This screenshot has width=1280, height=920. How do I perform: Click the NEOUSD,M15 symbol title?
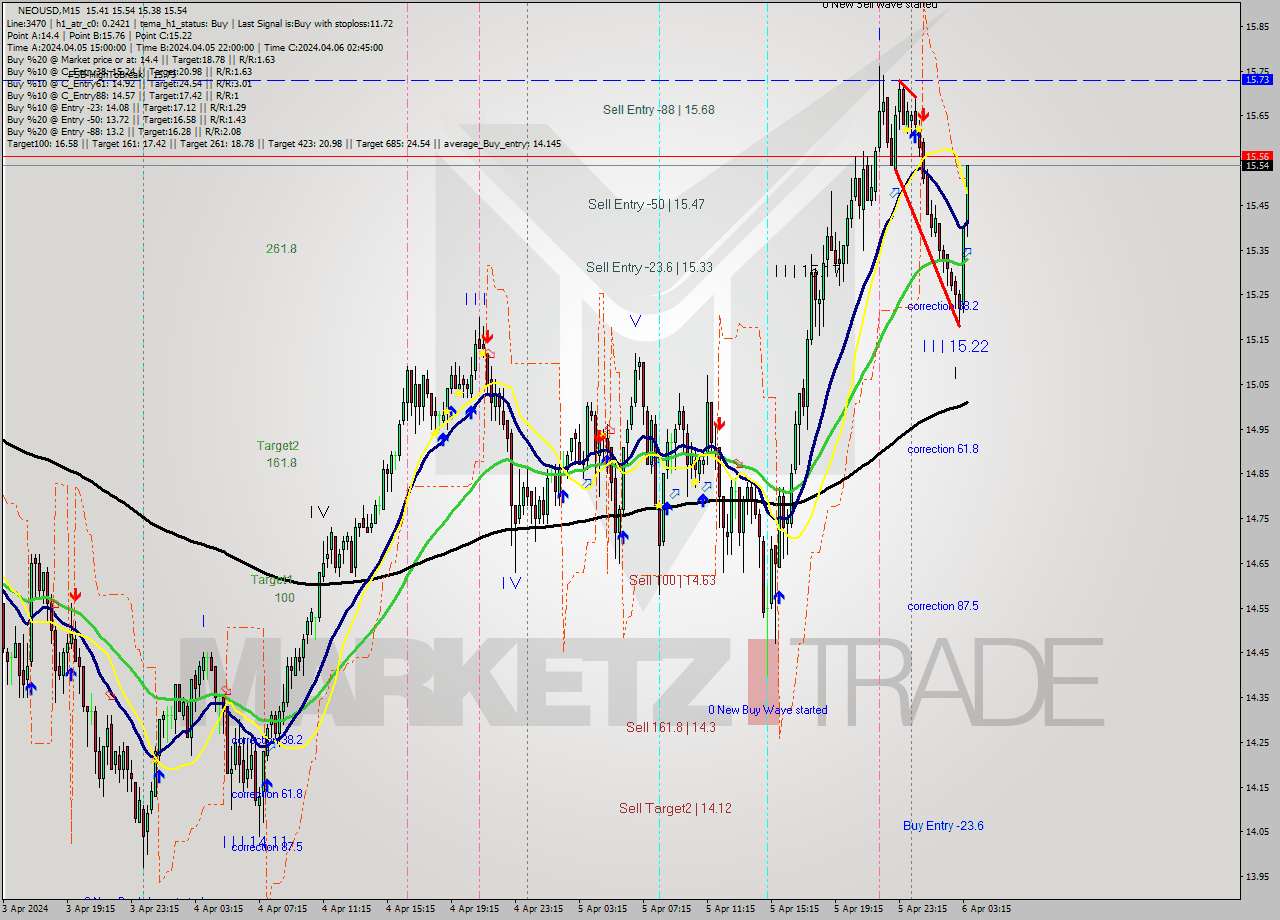(x=50, y=10)
